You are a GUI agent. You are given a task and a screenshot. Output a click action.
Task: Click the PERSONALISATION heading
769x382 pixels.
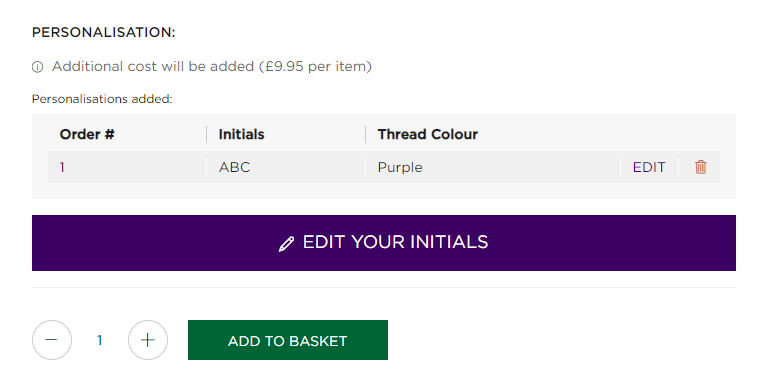[103, 33]
